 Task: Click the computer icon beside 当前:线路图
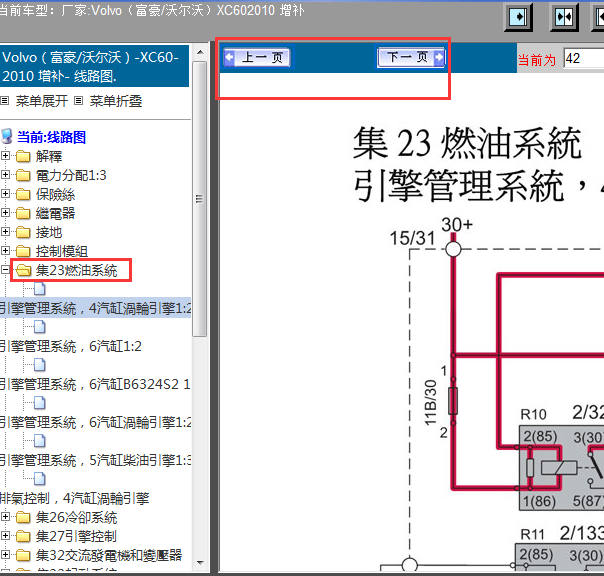click(x=7, y=137)
